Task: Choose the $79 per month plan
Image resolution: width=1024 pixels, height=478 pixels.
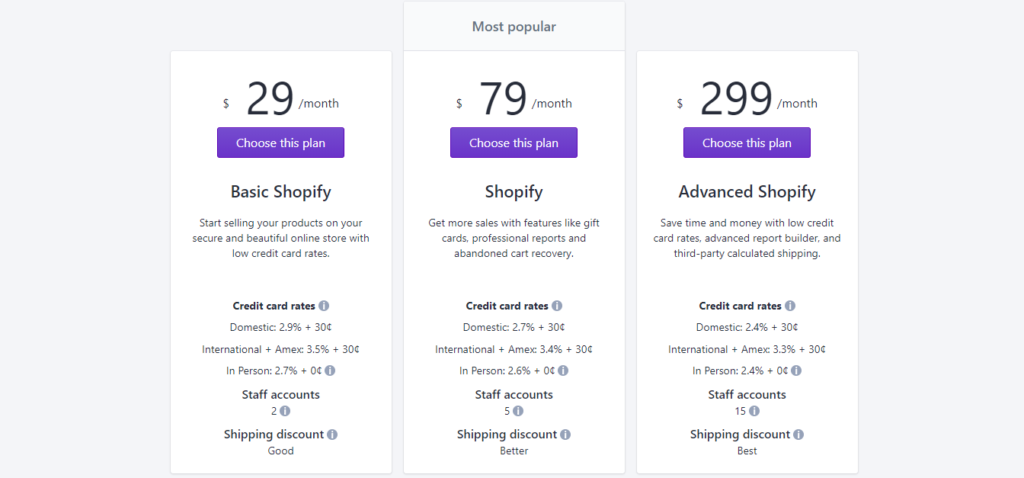Action: pos(514,142)
